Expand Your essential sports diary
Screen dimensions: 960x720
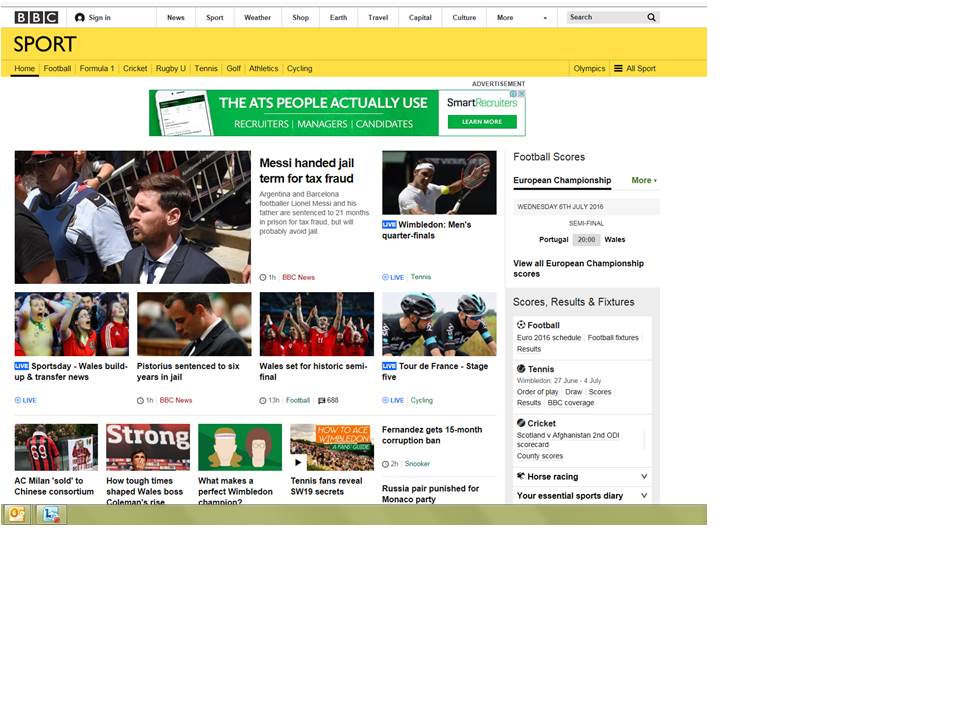pyautogui.click(x=644, y=496)
